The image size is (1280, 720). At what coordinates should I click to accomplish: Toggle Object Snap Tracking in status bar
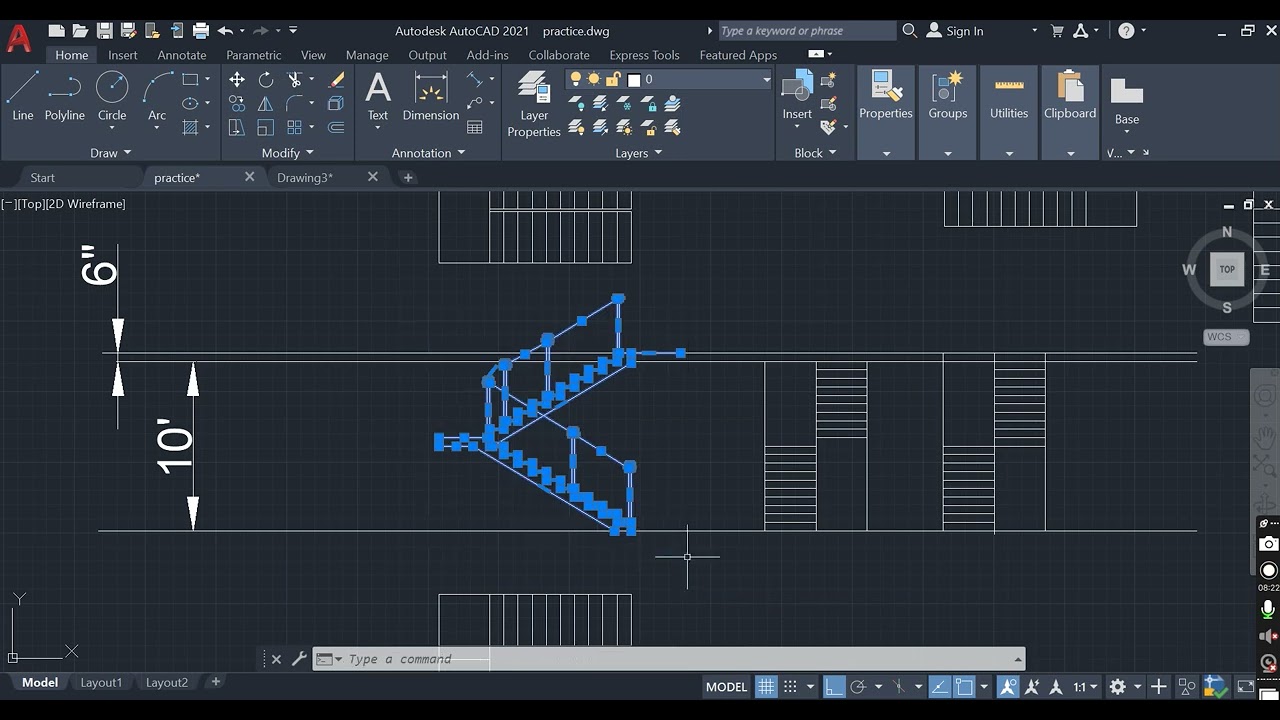[x=940, y=687]
